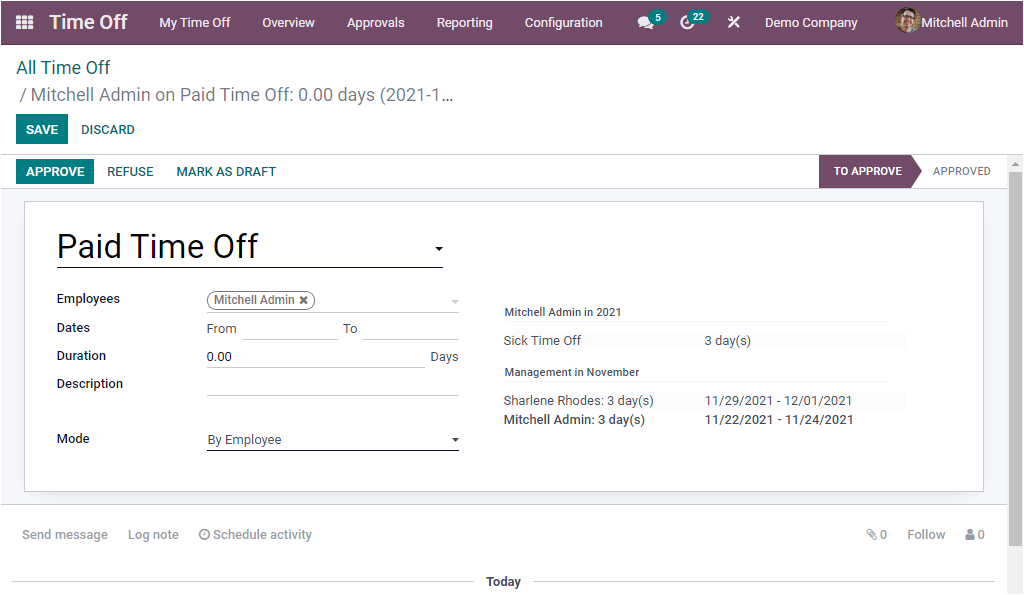Remove Mitchell Admin from the Employees tag
Screen dimensions: 1024x595
coord(304,299)
